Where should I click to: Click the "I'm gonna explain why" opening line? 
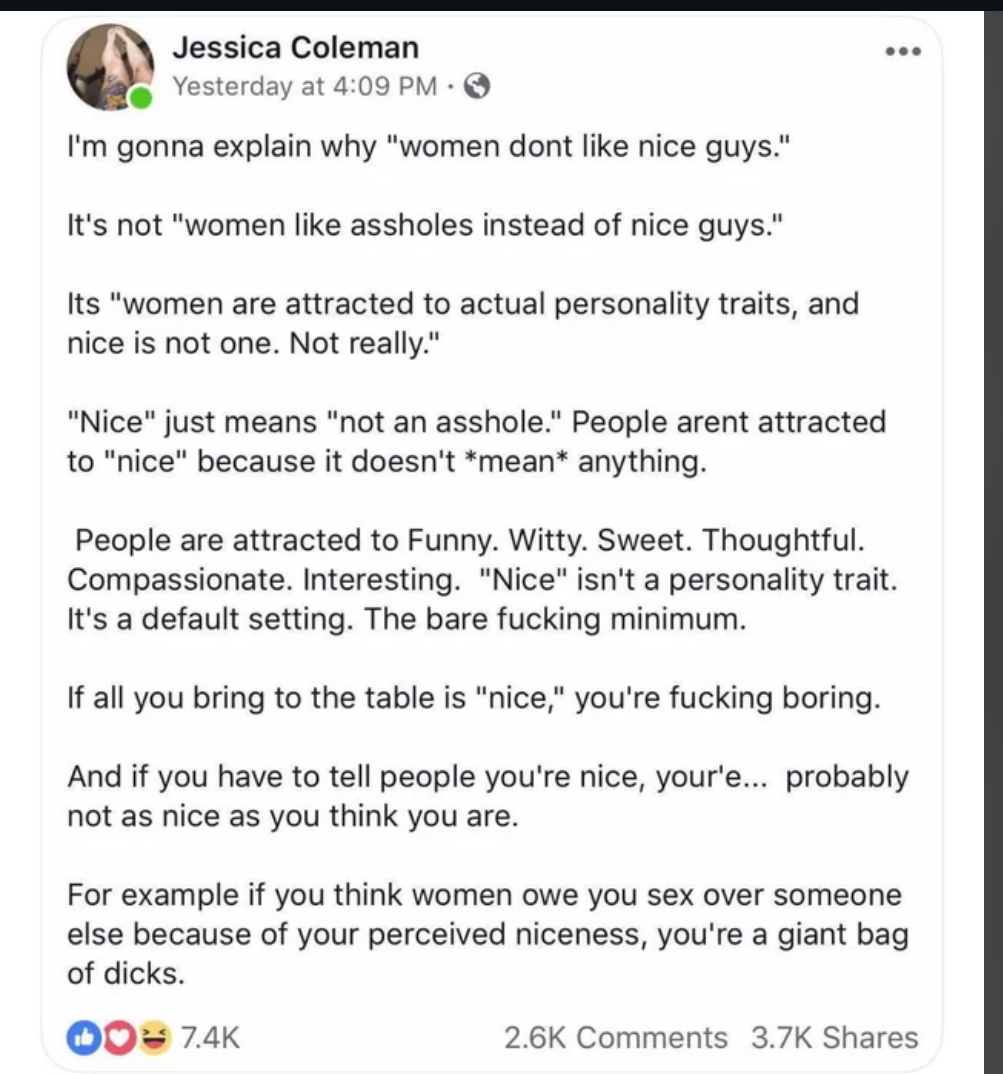429,147
